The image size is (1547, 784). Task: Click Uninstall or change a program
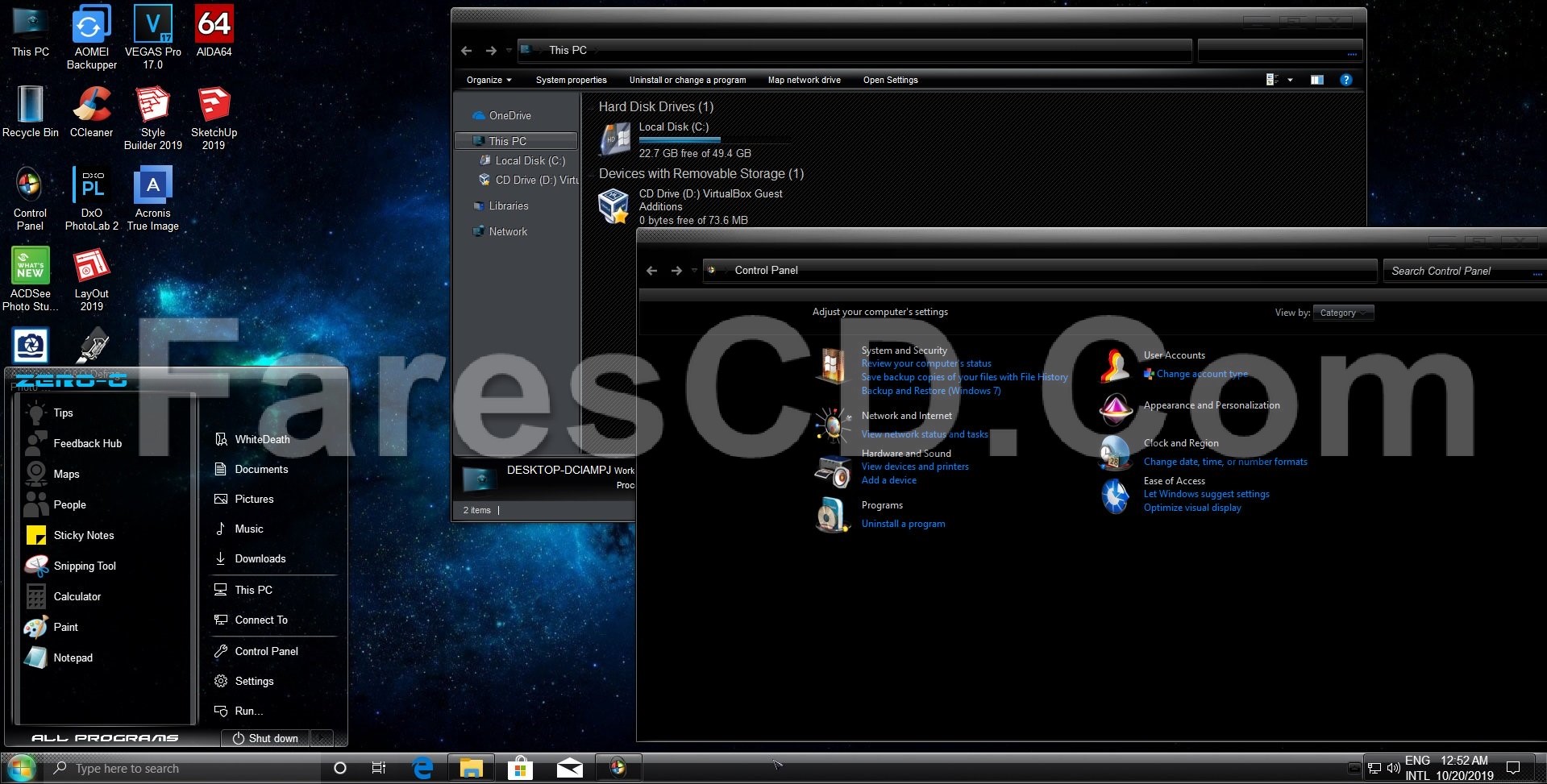[687, 80]
